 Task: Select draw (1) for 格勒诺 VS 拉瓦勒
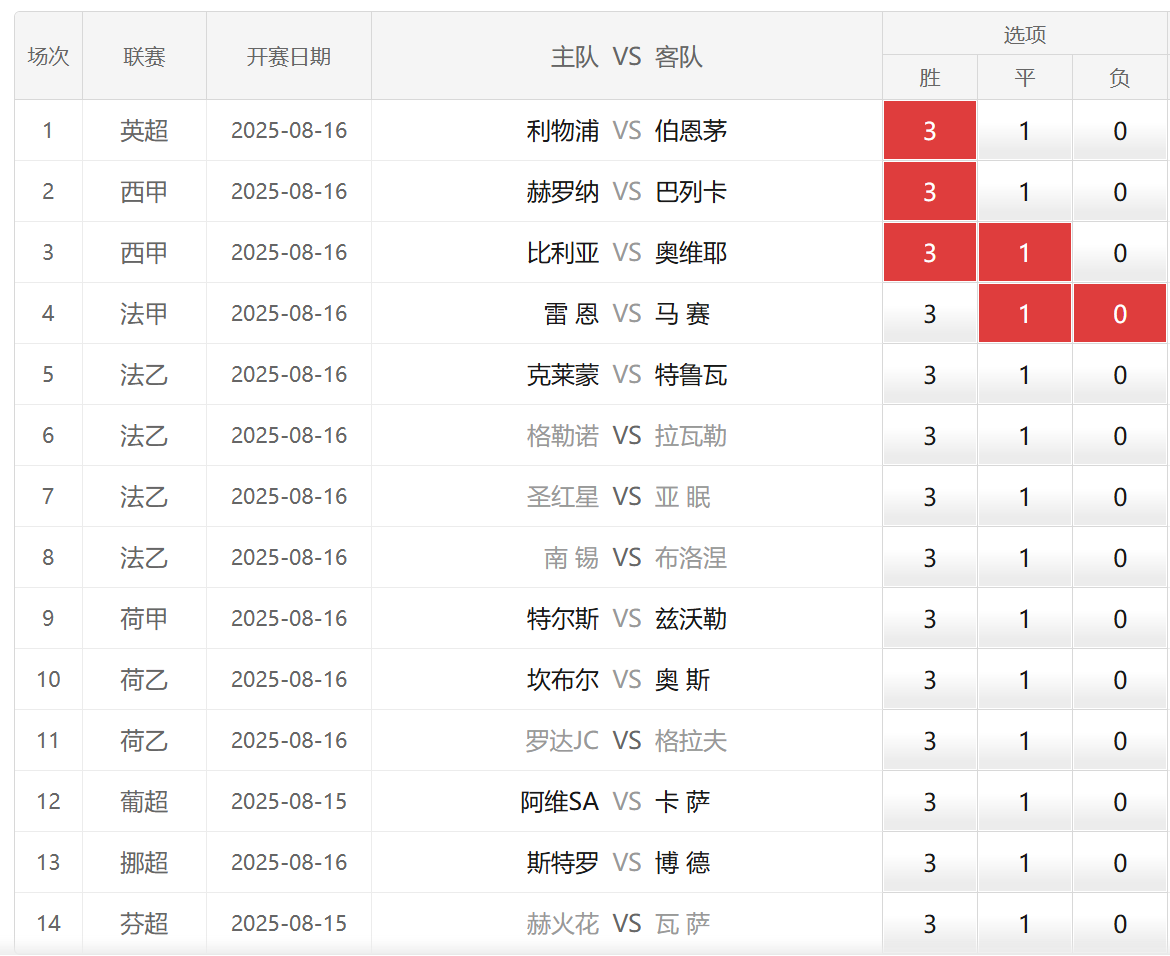coord(1024,436)
